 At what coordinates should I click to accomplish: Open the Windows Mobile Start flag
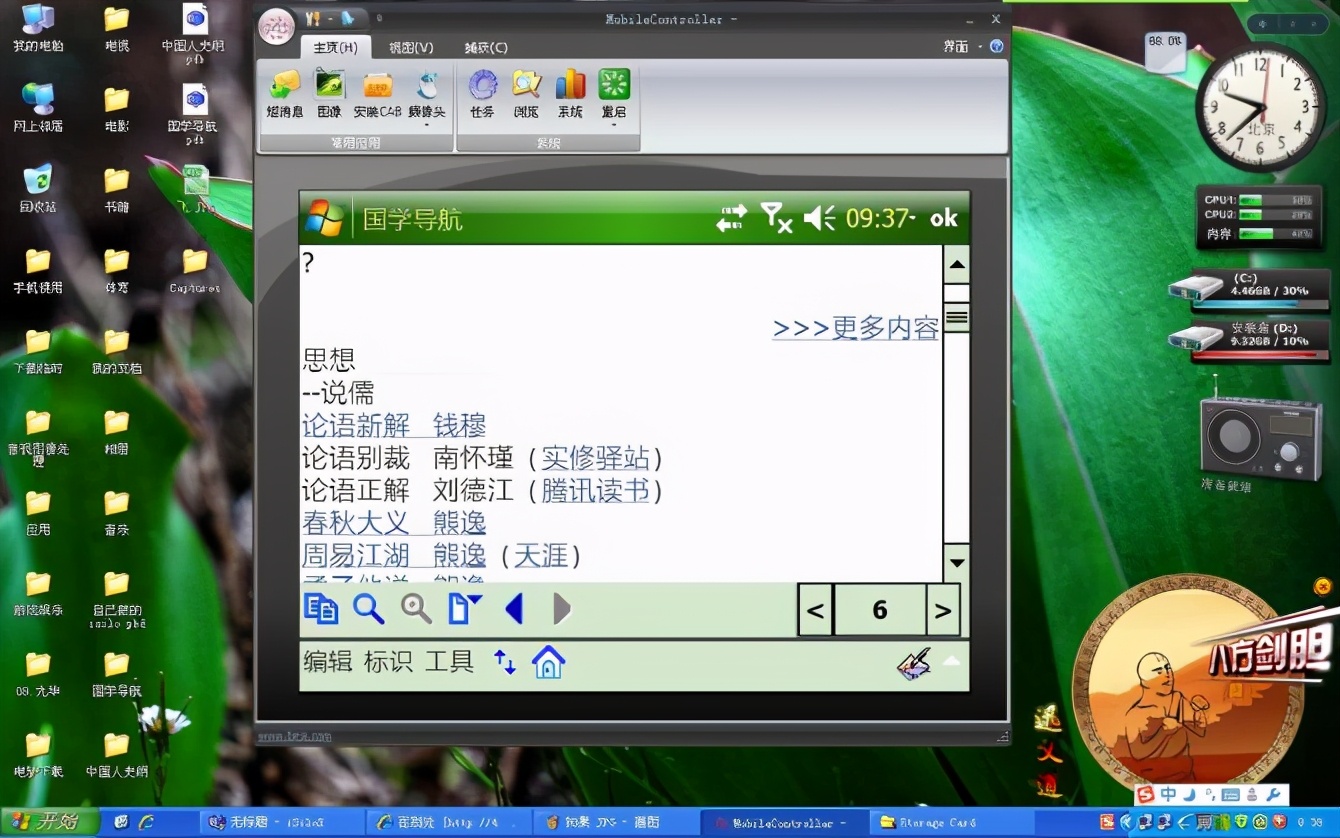[325, 218]
